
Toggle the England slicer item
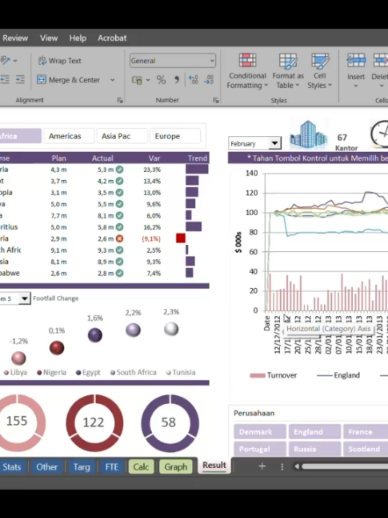(314, 432)
